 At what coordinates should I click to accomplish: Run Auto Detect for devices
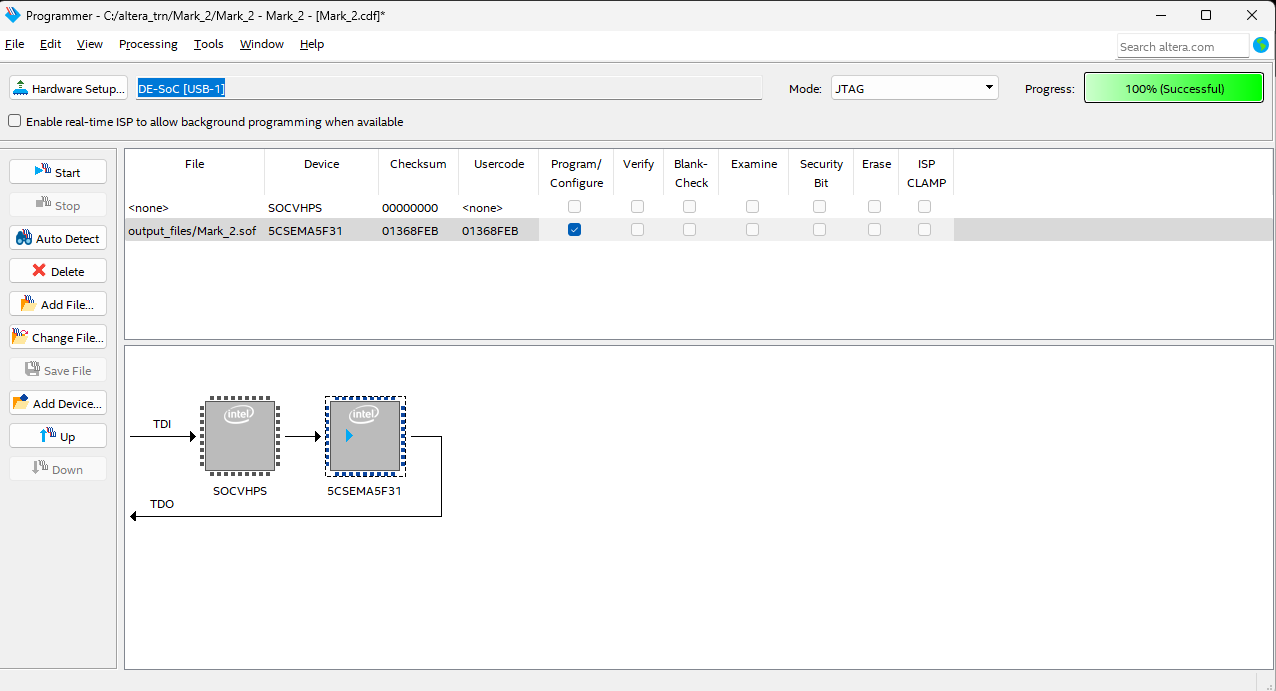pyautogui.click(x=58, y=238)
